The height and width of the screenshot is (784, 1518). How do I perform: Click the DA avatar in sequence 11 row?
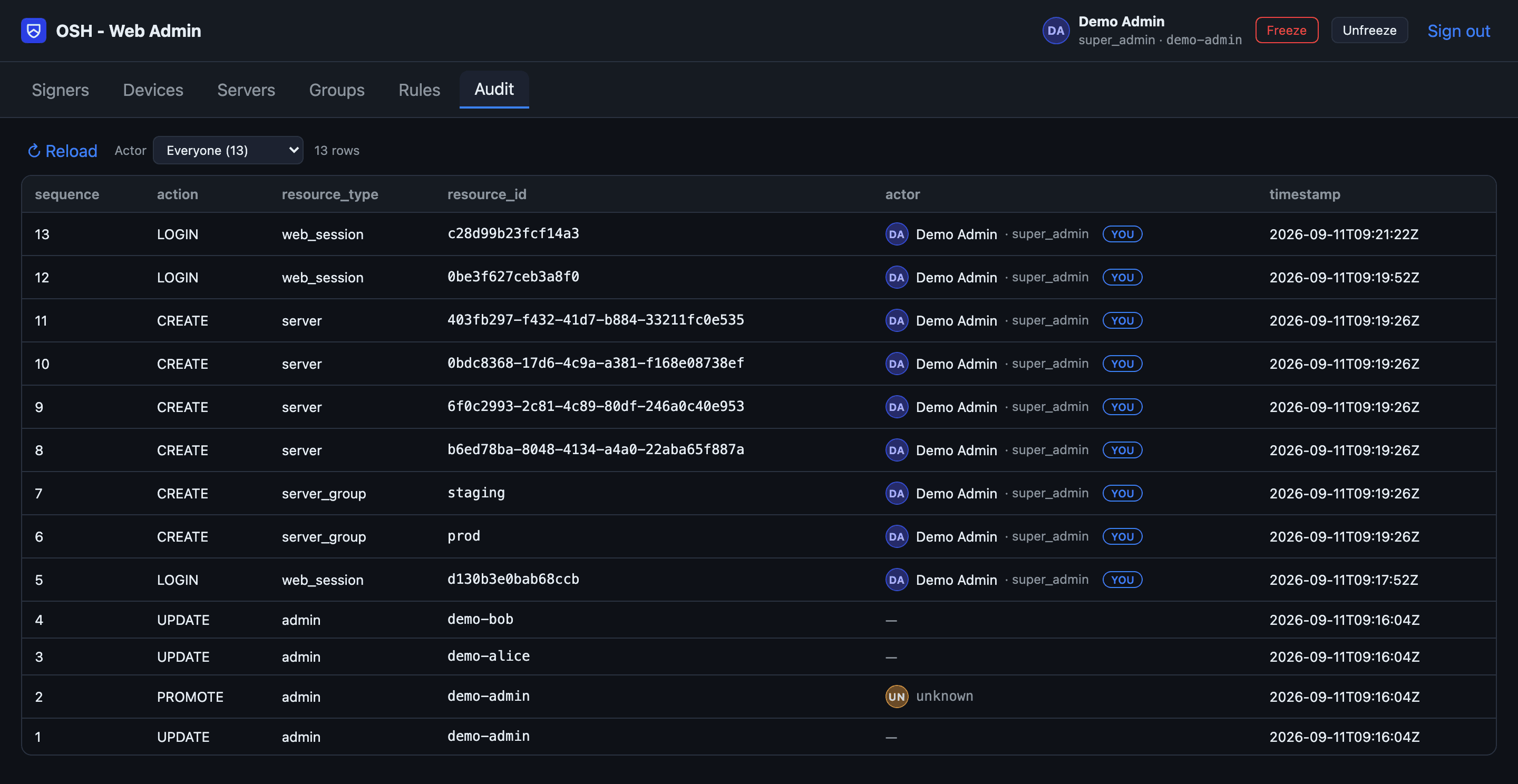pyautogui.click(x=896, y=320)
